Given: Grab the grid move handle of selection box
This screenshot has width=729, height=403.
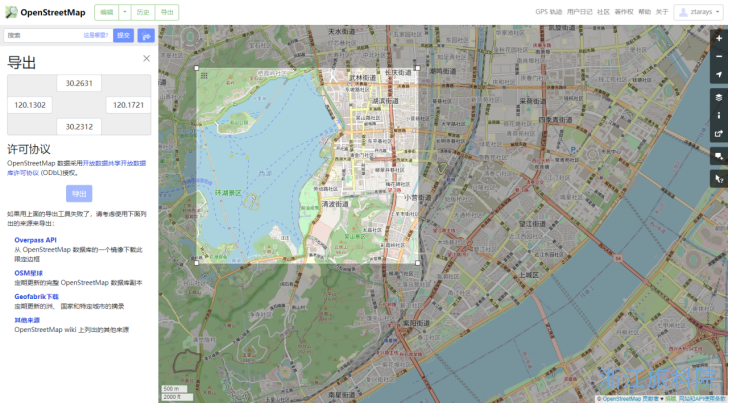Looking at the screenshot, I should 204,76.
